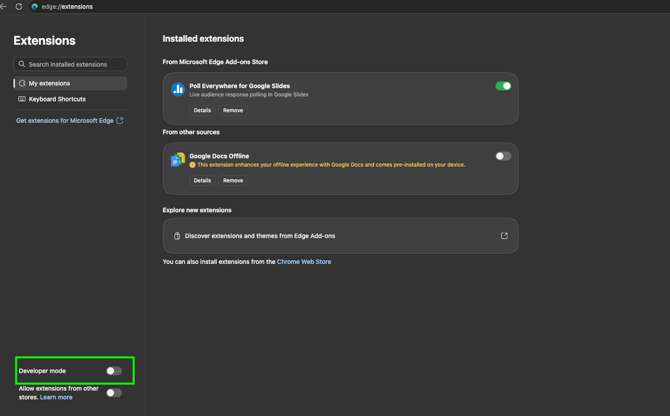This screenshot has height=416, width=670.
Task: Open Details for Poll Everywhere extension
Action: [202, 110]
